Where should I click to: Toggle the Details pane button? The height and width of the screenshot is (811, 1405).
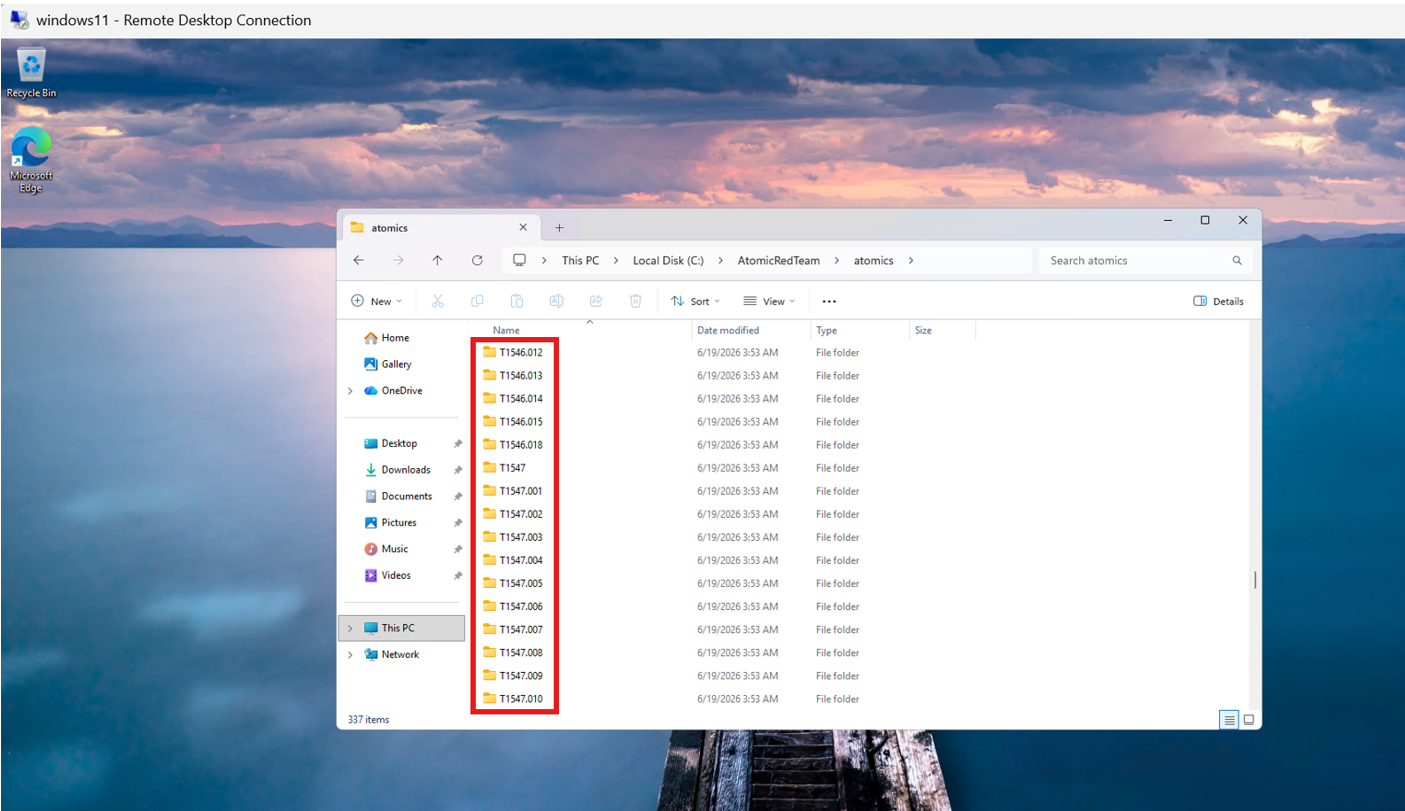(1219, 301)
